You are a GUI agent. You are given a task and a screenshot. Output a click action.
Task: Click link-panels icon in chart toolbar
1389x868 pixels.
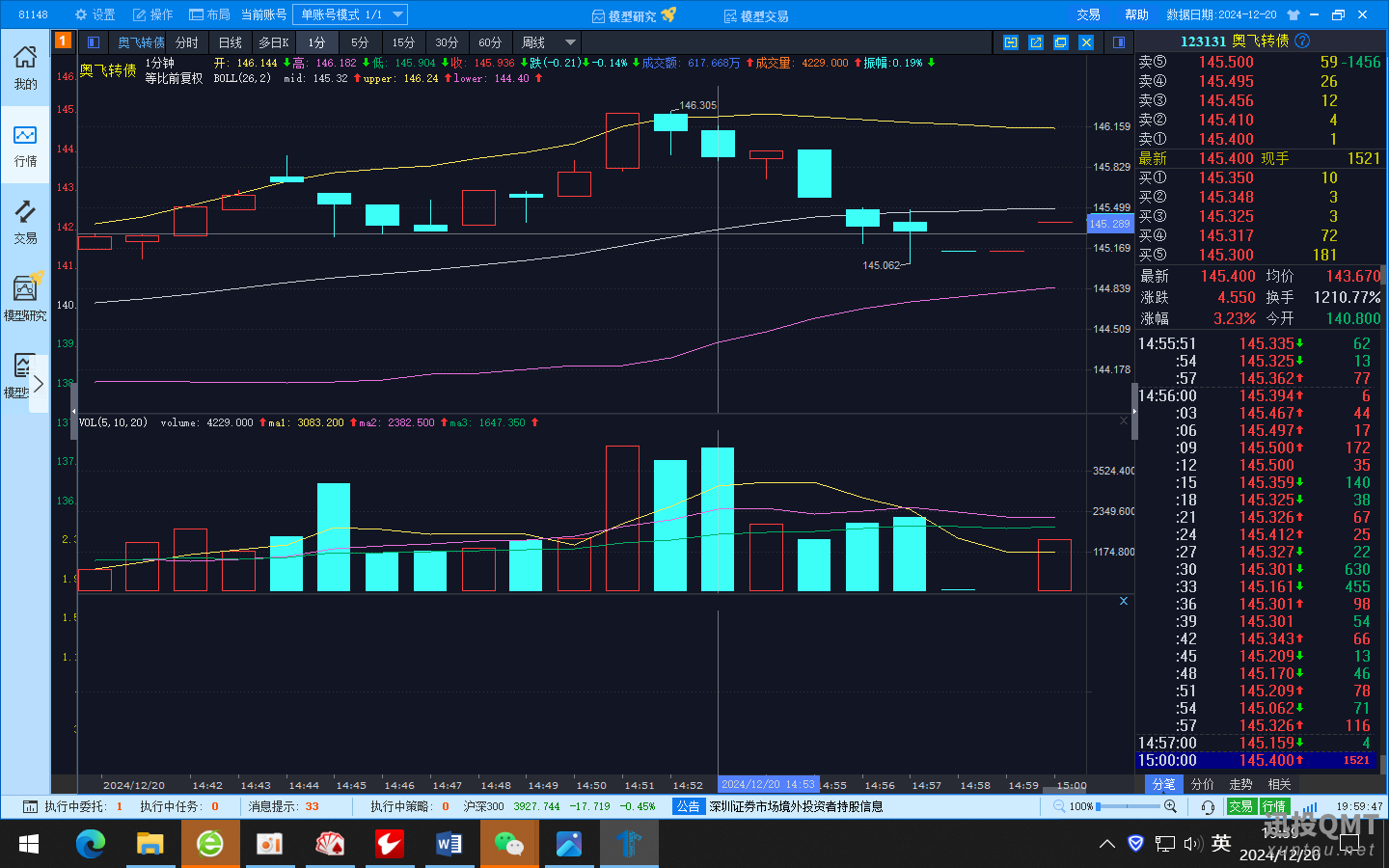click(x=1011, y=42)
